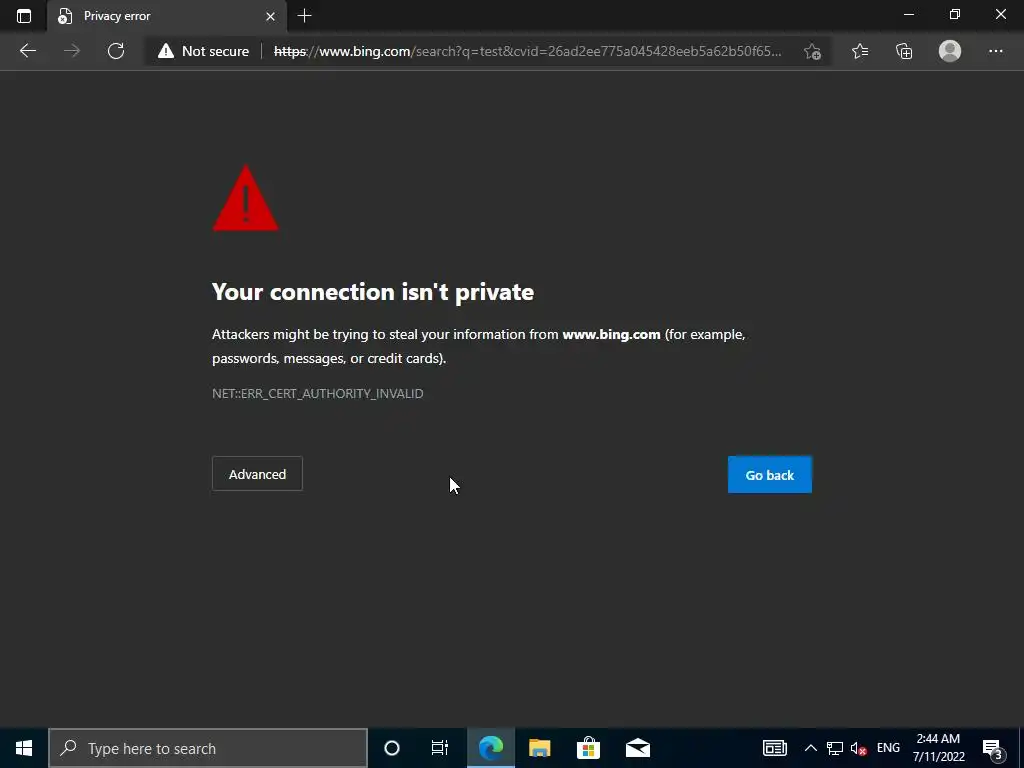Open News and interests taskbar icon
This screenshot has width=1024, height=768.
pyautogui.click(x=775, y=748)
